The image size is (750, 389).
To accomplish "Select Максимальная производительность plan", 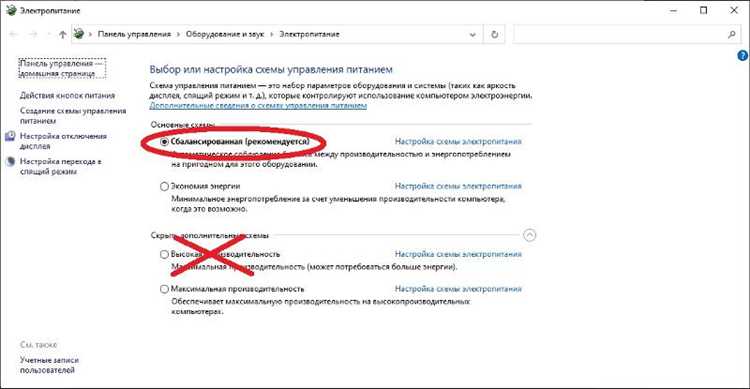I will (164, 289).
